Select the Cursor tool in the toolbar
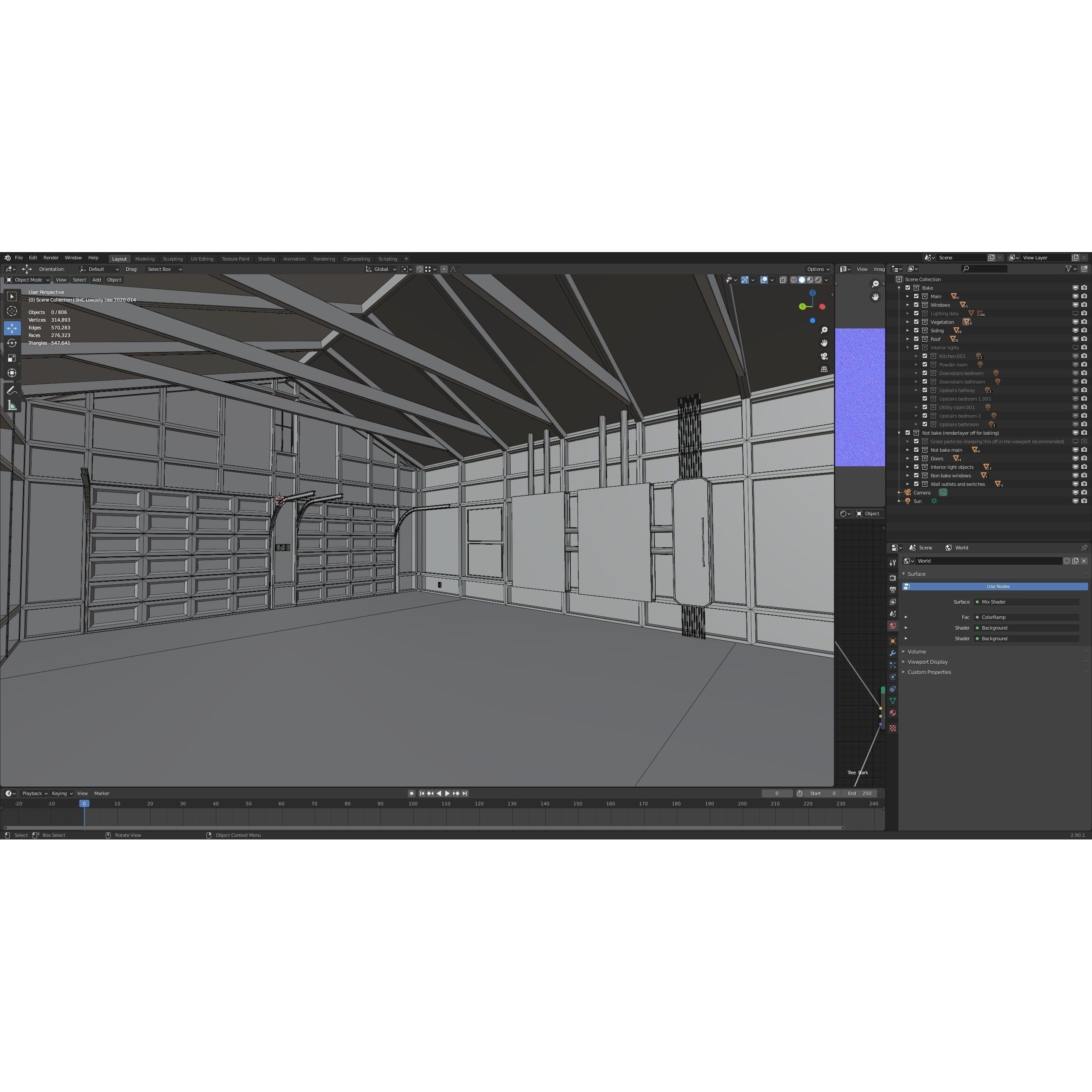The height and width of the screenshot is (1092, 1092). click(12, 311)
